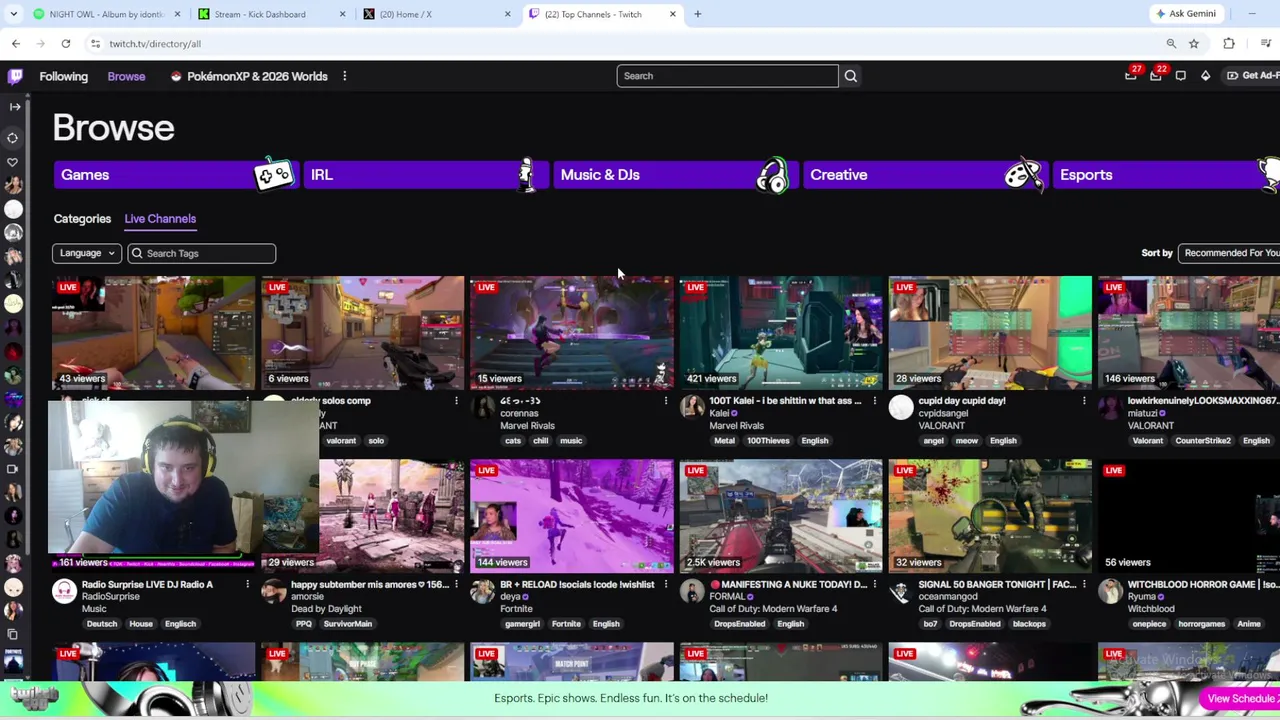Click the horrorgames tag under Ryuma
The height and width of the screenshot is (720, 1280).
point(1201,624)
